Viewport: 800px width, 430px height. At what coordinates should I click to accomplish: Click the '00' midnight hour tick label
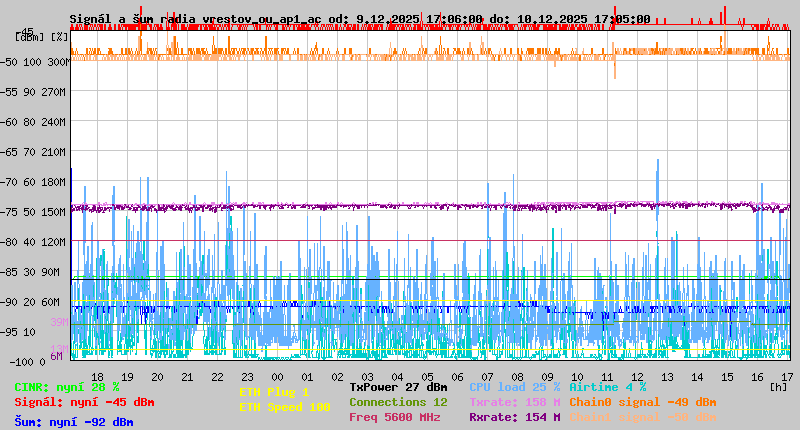click(x=278, y=377)
